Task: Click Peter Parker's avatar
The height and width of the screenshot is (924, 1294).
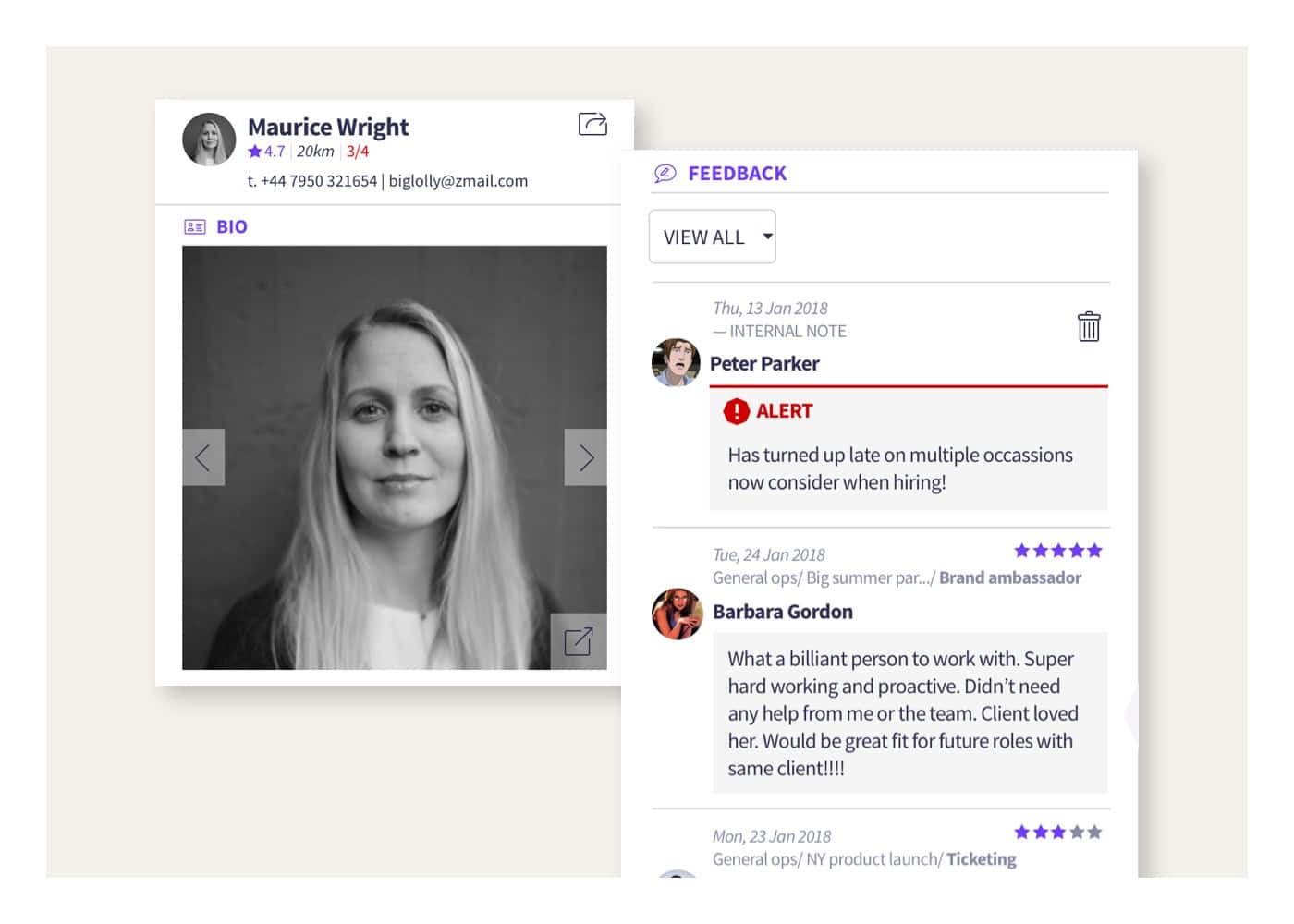Action: click(676, 362)
